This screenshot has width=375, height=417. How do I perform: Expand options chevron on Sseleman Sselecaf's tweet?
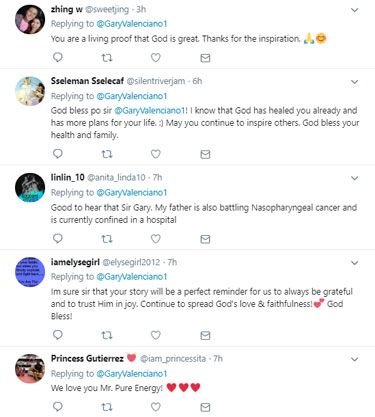tap(354, 82)
